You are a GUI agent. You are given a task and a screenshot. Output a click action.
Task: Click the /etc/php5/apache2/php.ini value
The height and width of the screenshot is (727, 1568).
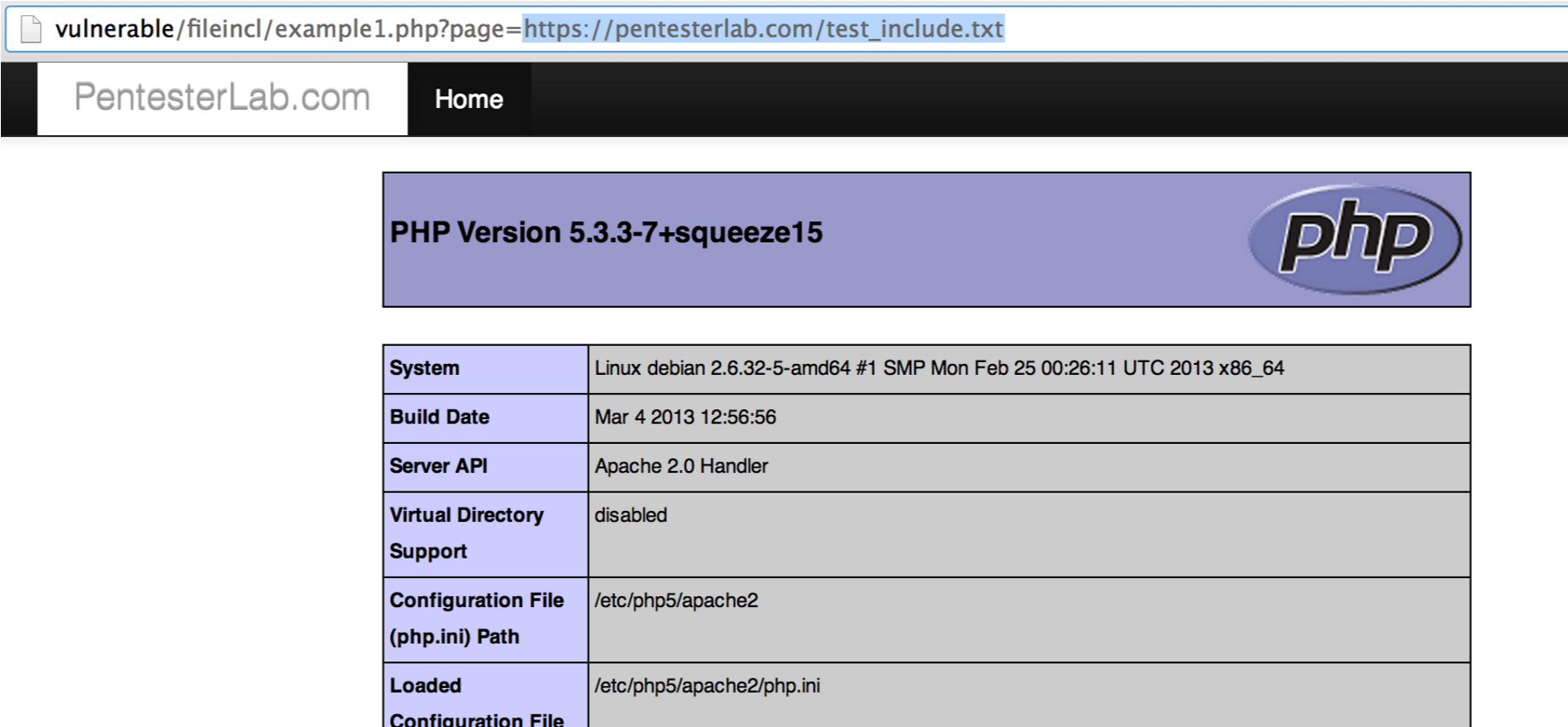(x=707, y=685)
